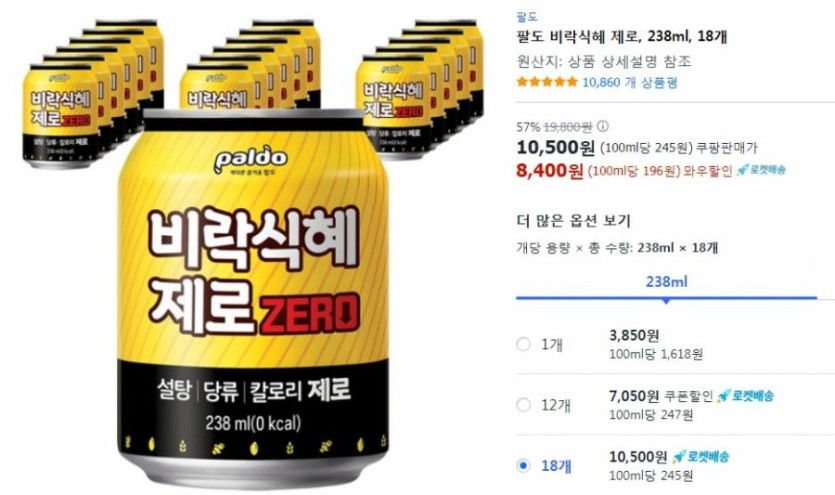Click the 로켓배송 badge on the 18개 option
Viewport: 835px width, 495px height.
(x=701, y=456)
